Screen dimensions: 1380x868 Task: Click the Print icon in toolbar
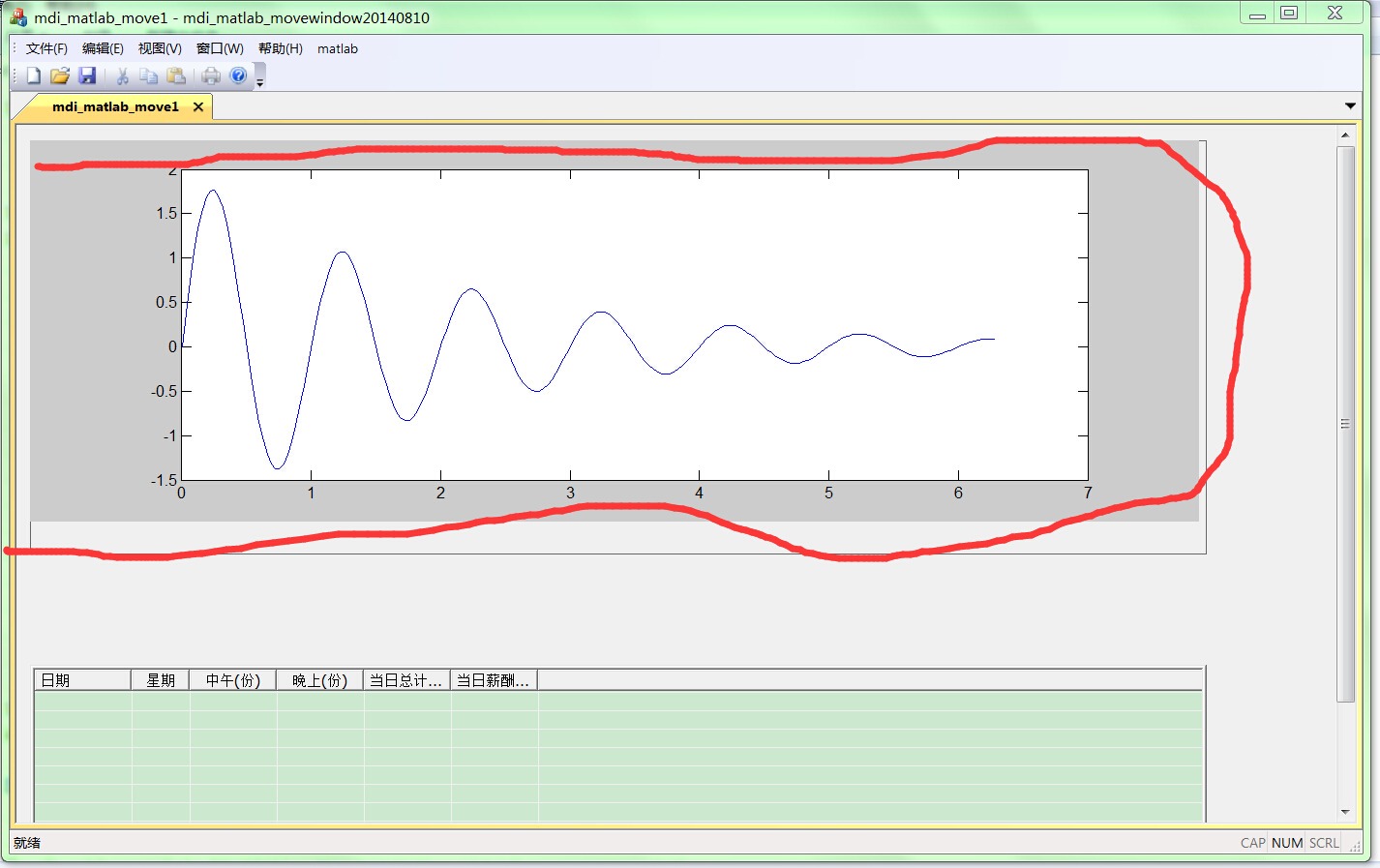pos(211,76)
